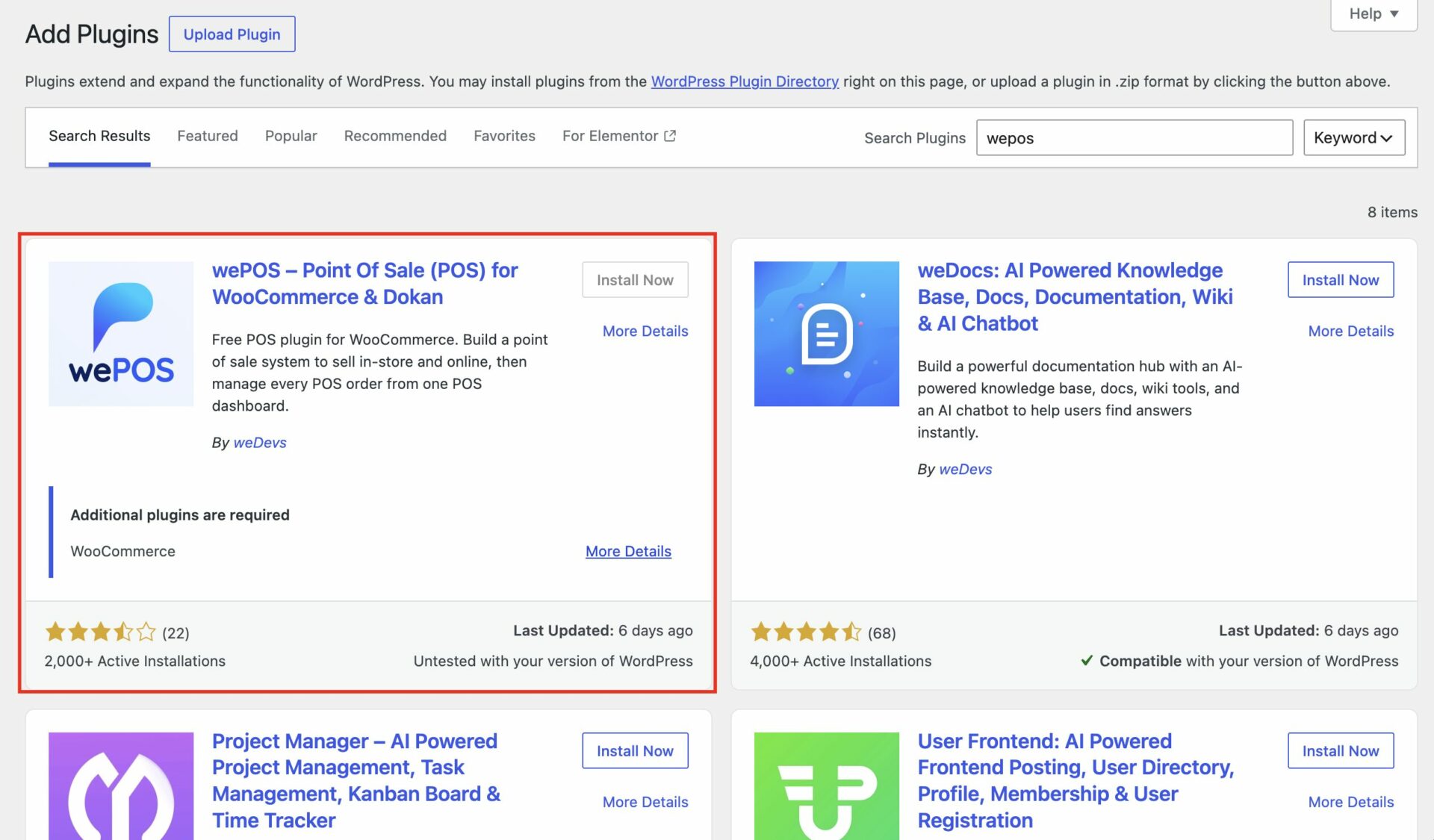This screenshot has width=1434, height=840.
Task: Click the wePOS rating count (22)
Action: 176,633
